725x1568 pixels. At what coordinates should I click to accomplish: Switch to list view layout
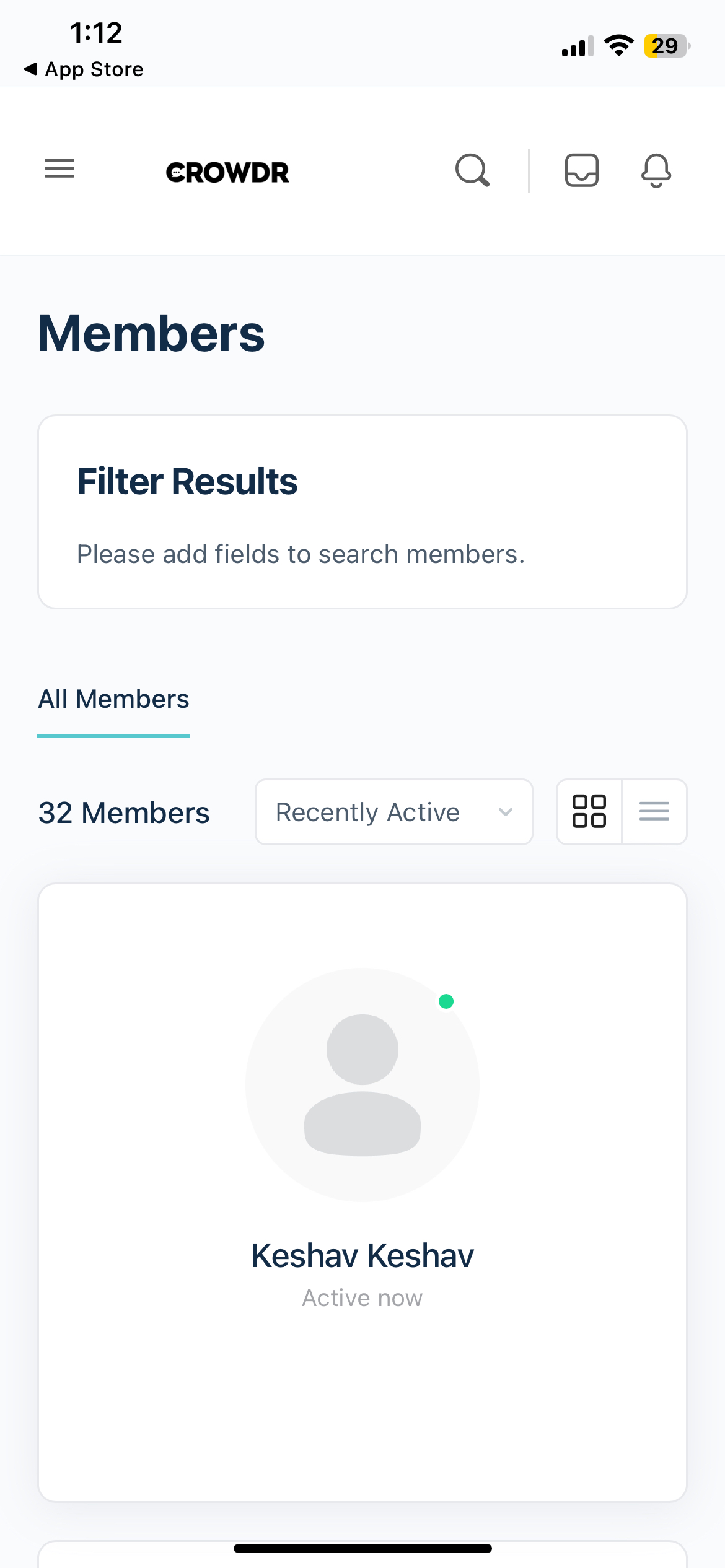pos(654,811)
